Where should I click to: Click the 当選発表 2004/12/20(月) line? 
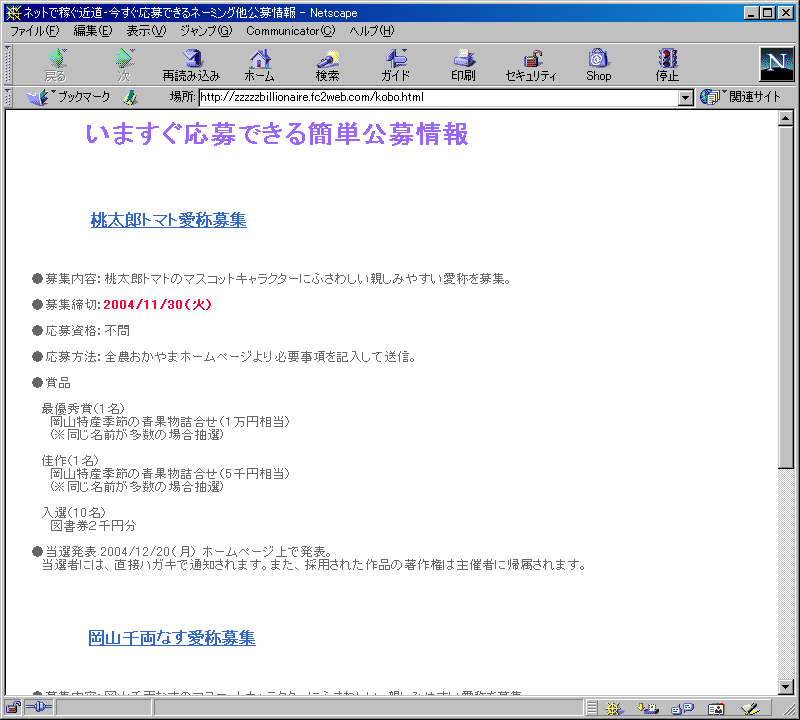tap(183, 552)
